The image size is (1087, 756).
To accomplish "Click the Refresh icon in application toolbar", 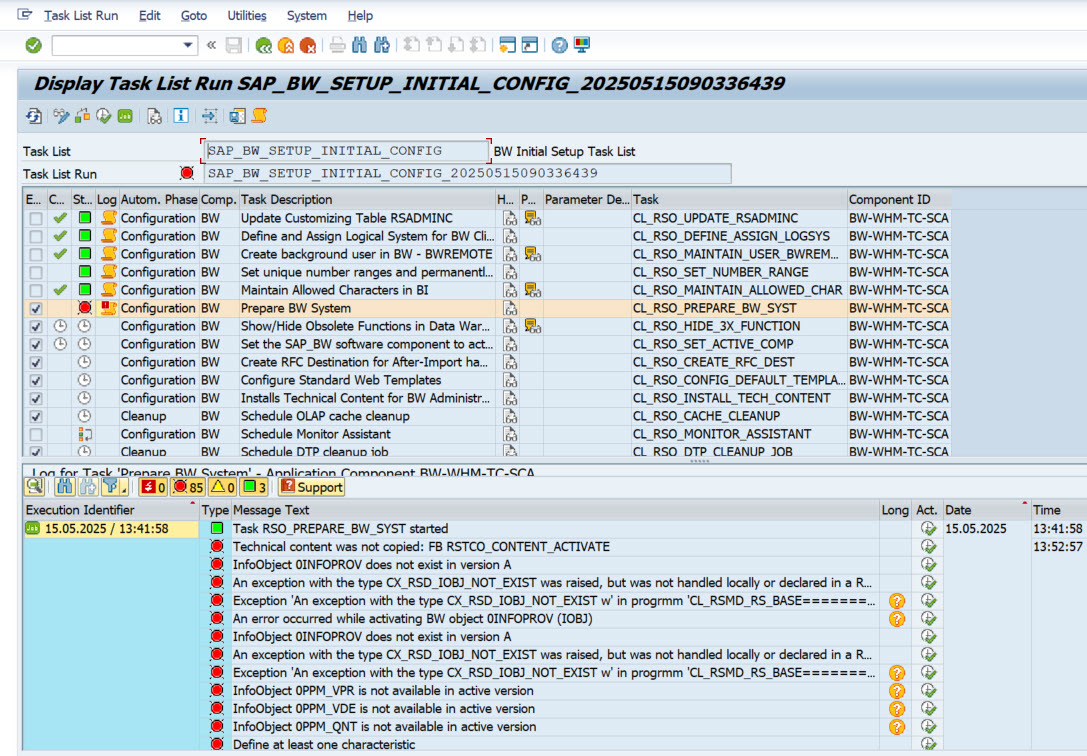I will [34, 116].
